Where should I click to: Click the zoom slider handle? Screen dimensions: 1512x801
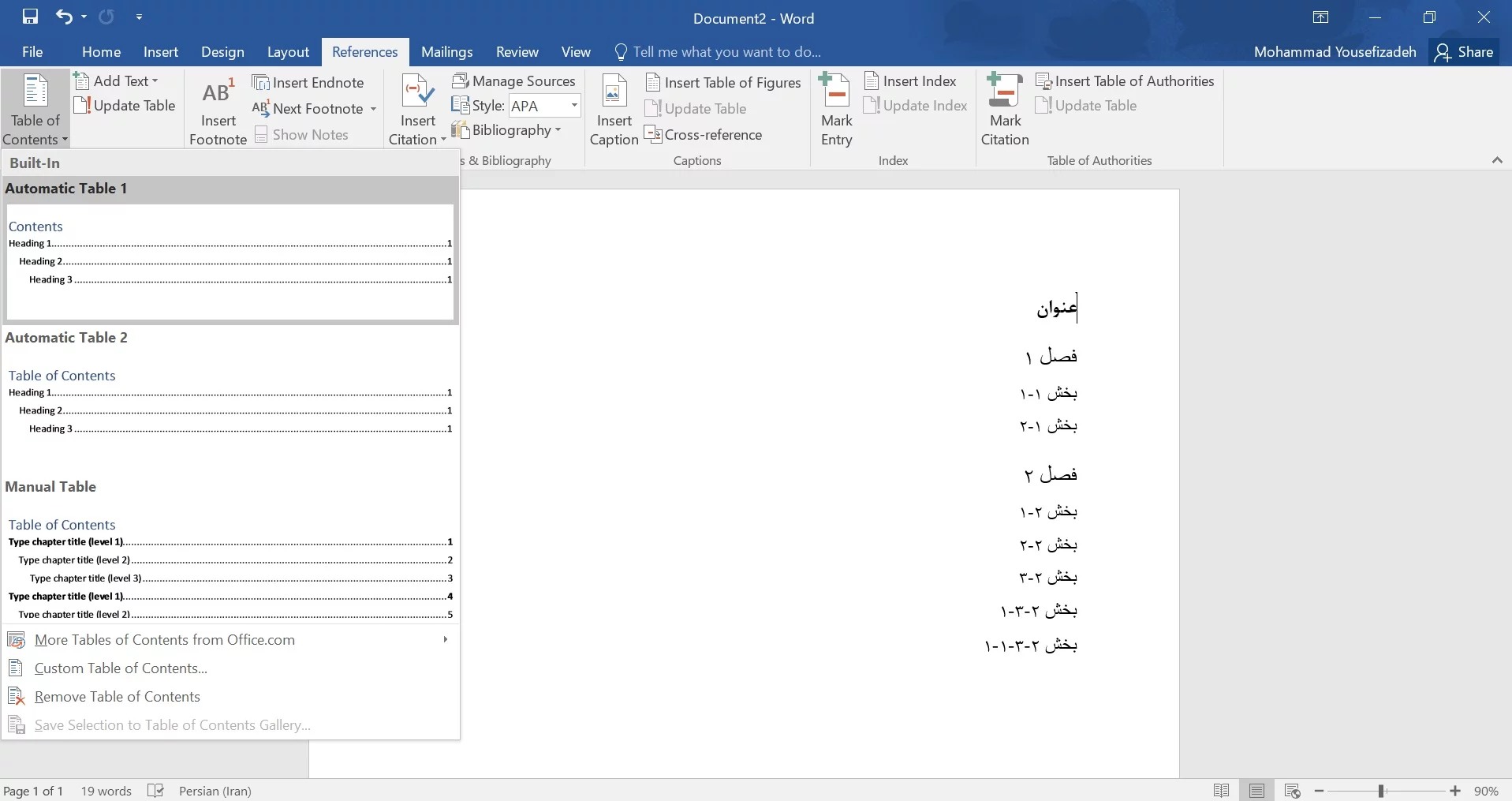point(1381,791)
